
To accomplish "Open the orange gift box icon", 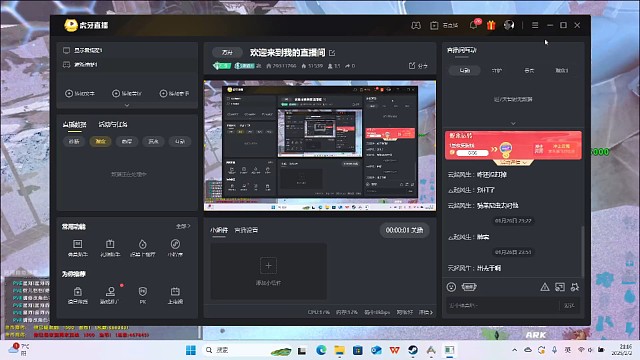I will 491,25.
